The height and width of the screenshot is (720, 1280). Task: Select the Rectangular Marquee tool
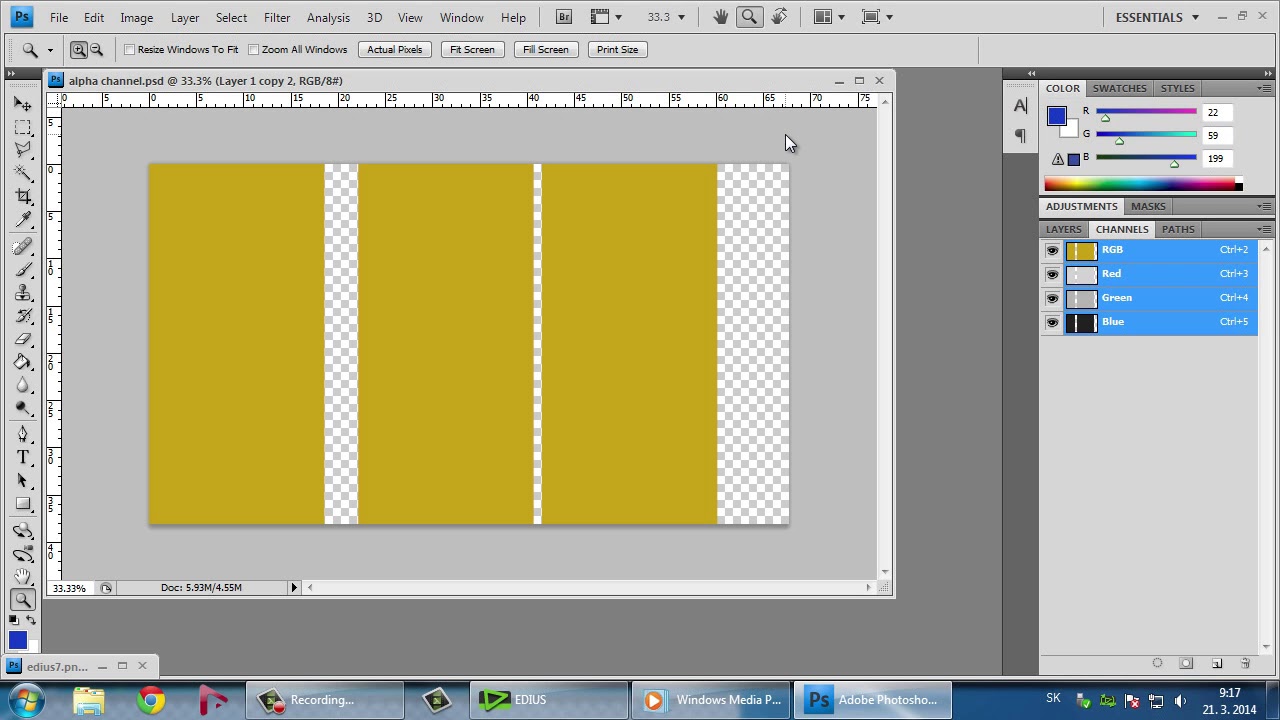tap(23, 128)
